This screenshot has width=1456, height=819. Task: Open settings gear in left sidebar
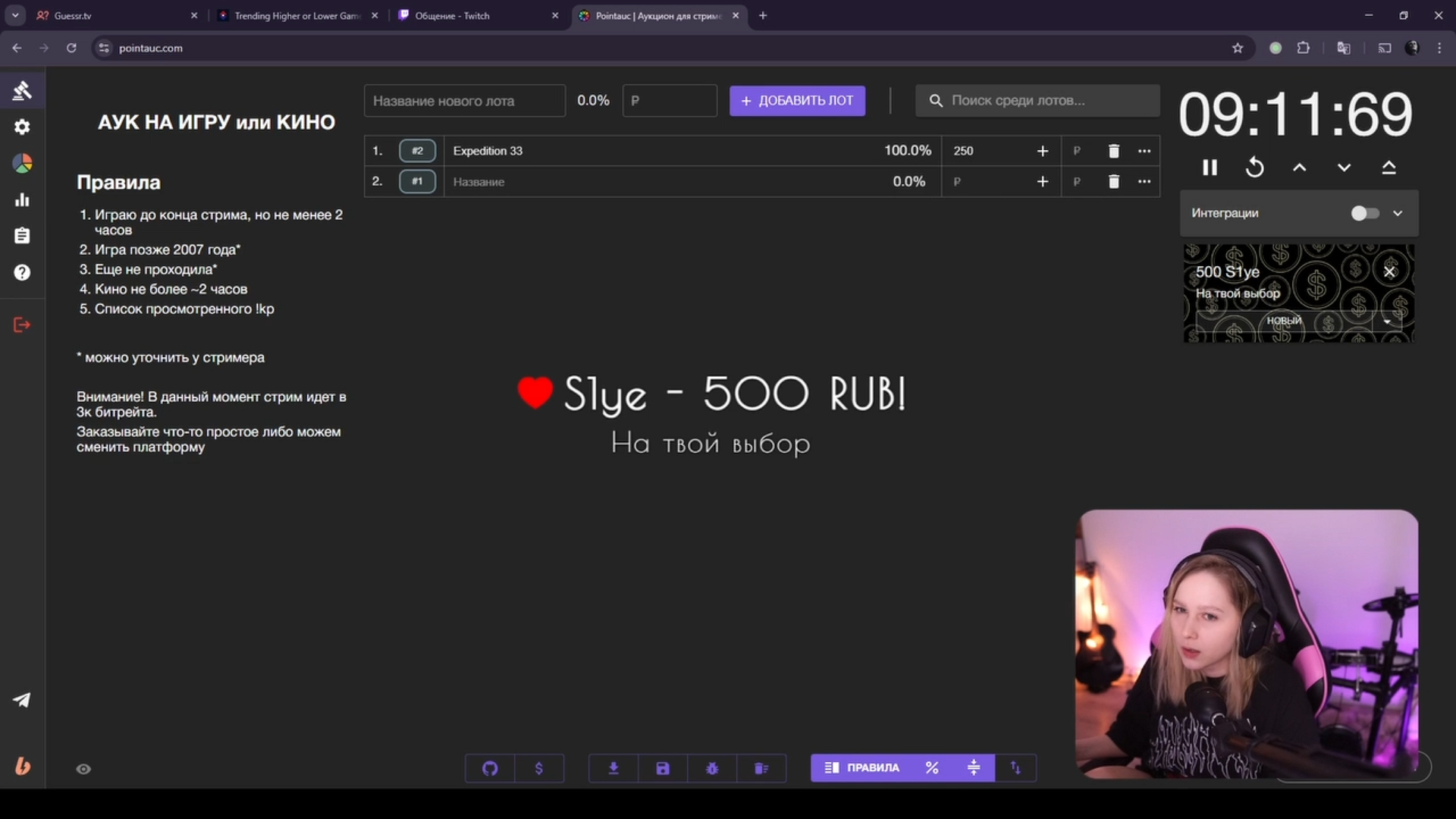point(22,127)
